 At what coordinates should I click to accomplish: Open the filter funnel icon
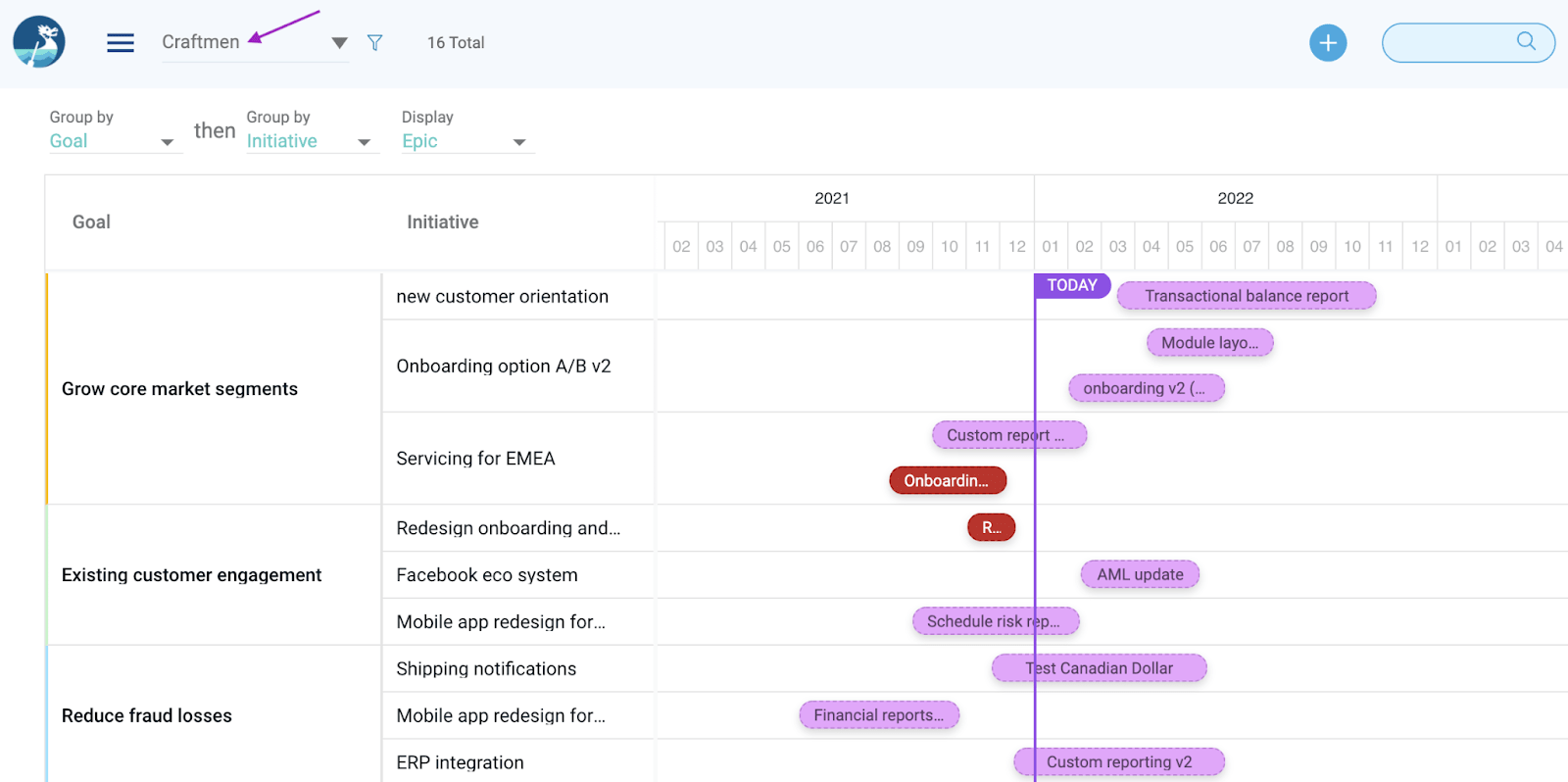tap(374, 43)
